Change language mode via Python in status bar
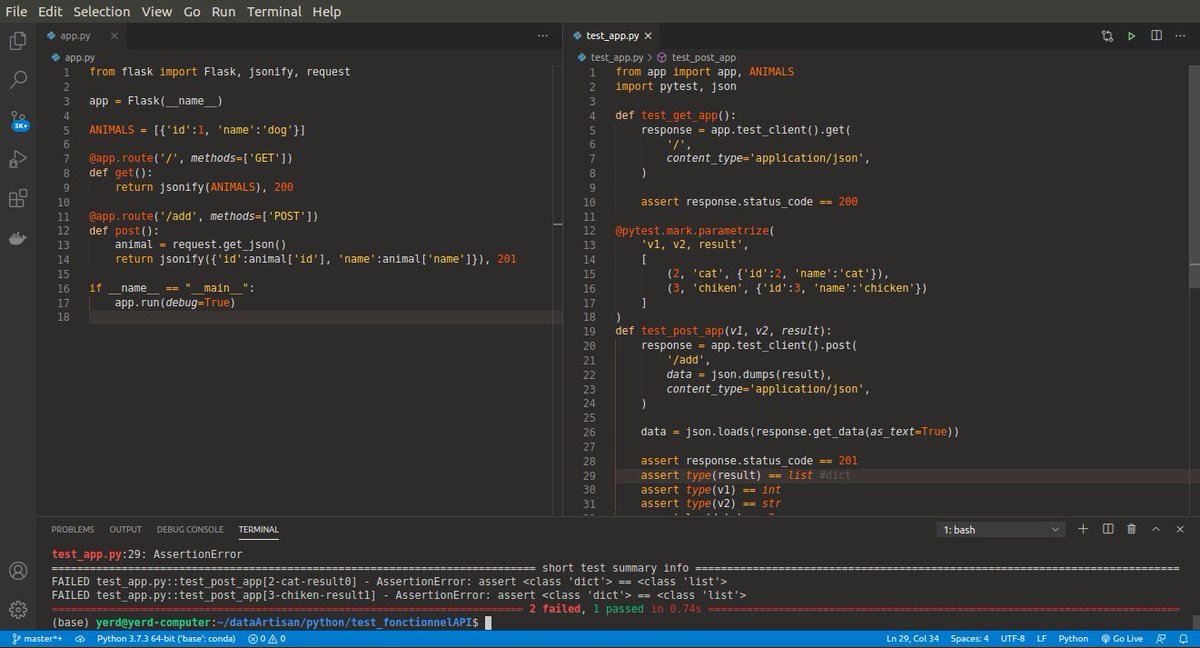 point(1073,638)
